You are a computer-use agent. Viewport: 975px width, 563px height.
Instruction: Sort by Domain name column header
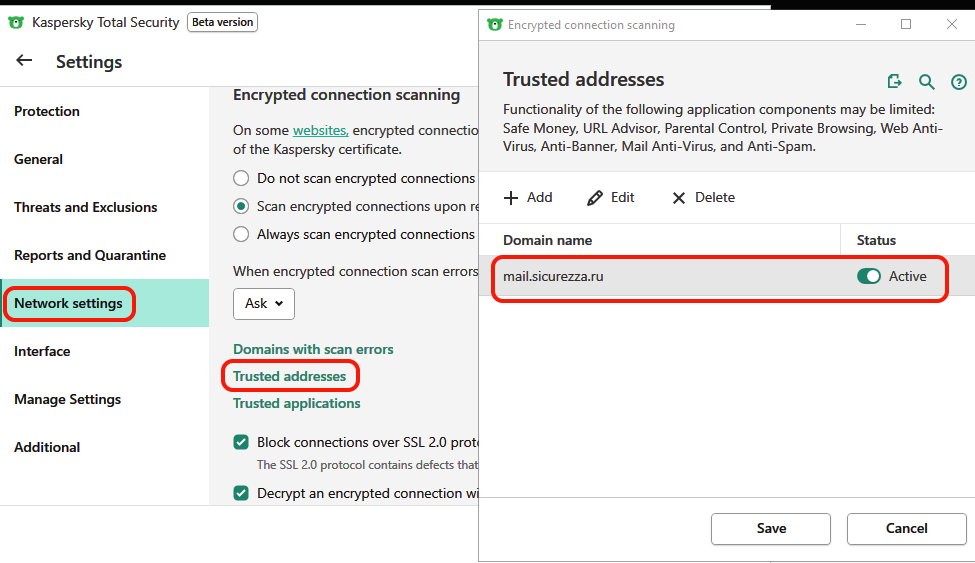[x=547, y=240]
